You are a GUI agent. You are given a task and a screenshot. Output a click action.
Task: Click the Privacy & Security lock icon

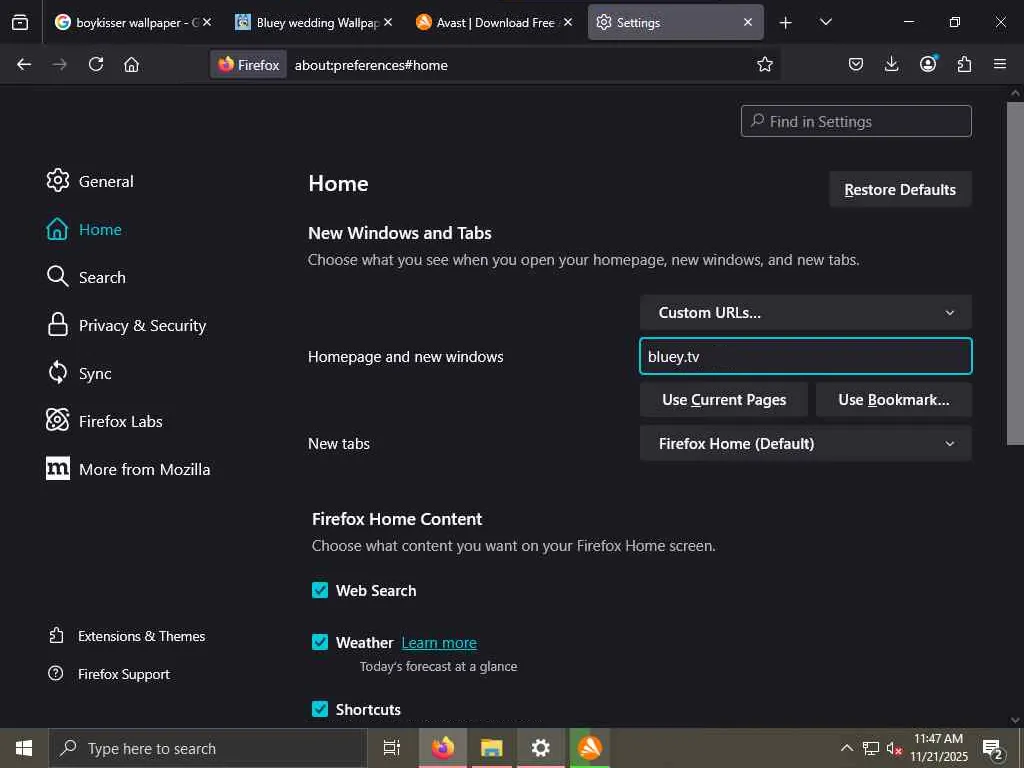(57, 325)
